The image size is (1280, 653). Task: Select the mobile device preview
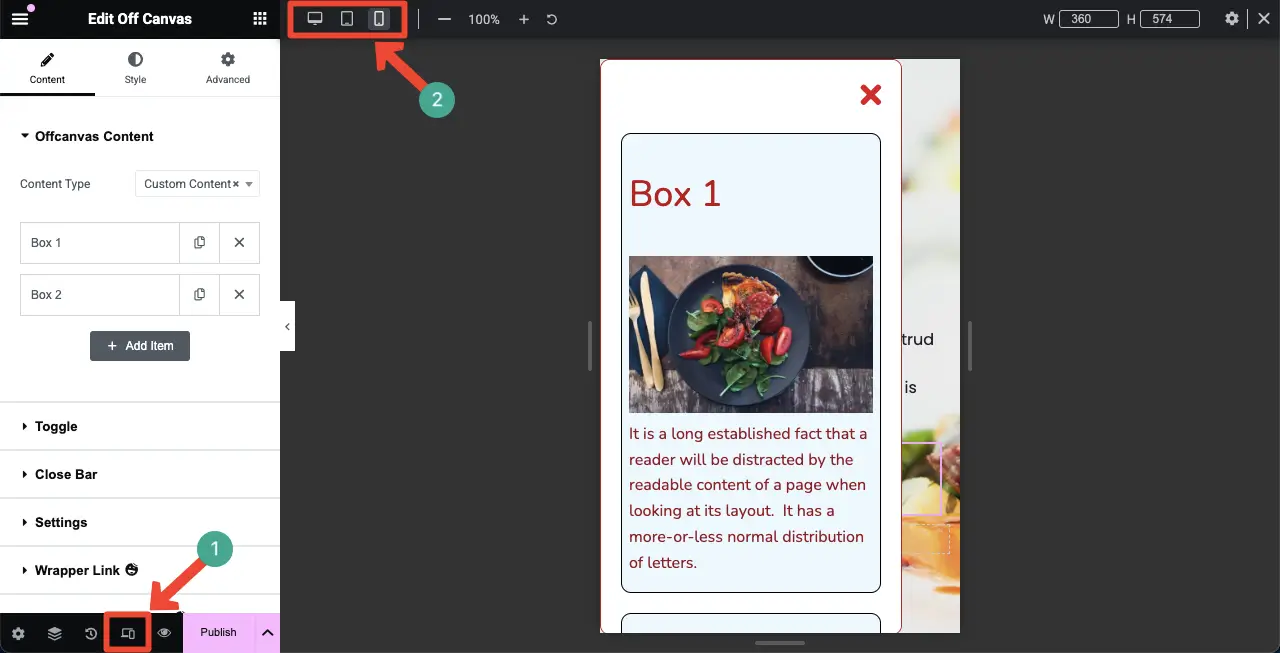pyautogui.click(x=379, y=19)
